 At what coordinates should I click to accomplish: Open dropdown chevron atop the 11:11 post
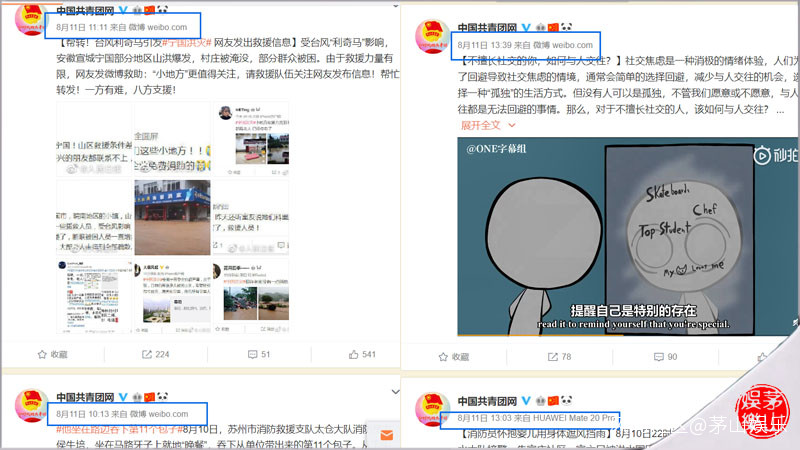395,6
